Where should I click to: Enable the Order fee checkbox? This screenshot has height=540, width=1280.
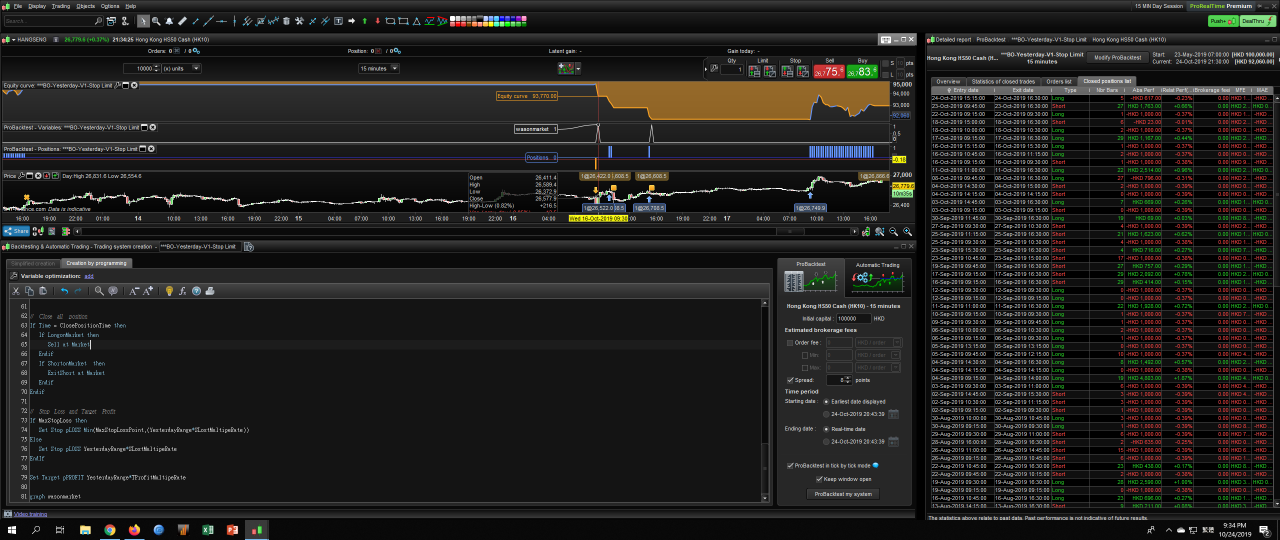pyautogui.click(x=790, y=342)
